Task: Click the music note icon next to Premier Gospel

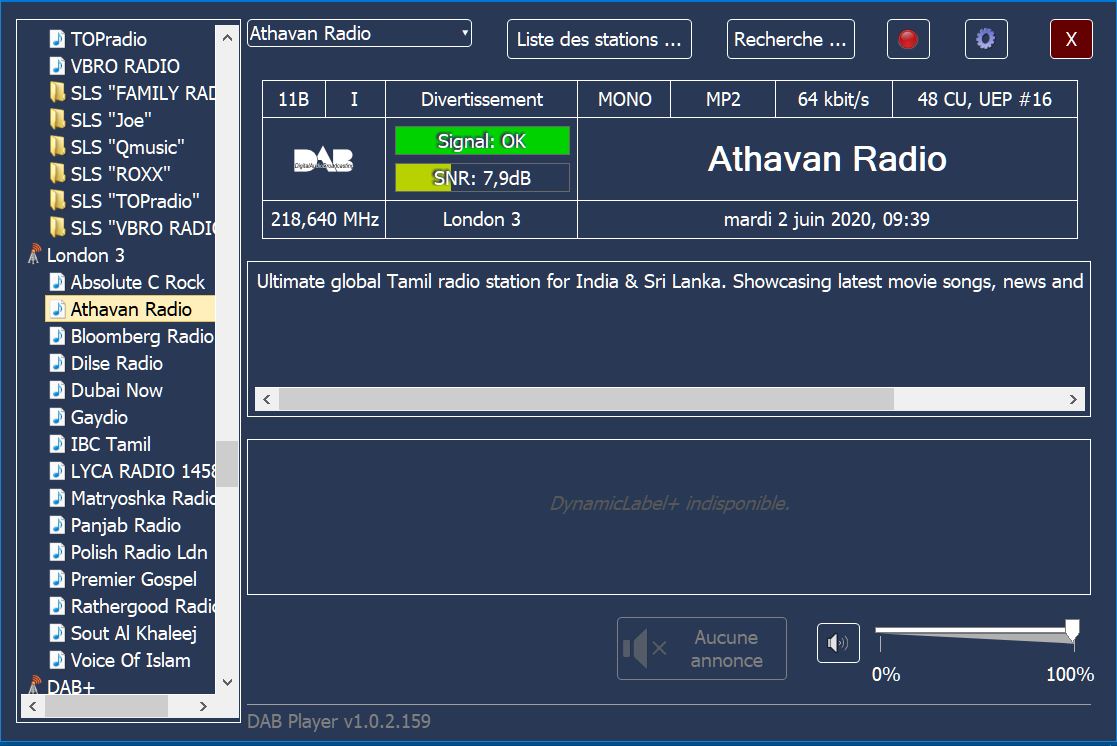Action: point(57,579)
